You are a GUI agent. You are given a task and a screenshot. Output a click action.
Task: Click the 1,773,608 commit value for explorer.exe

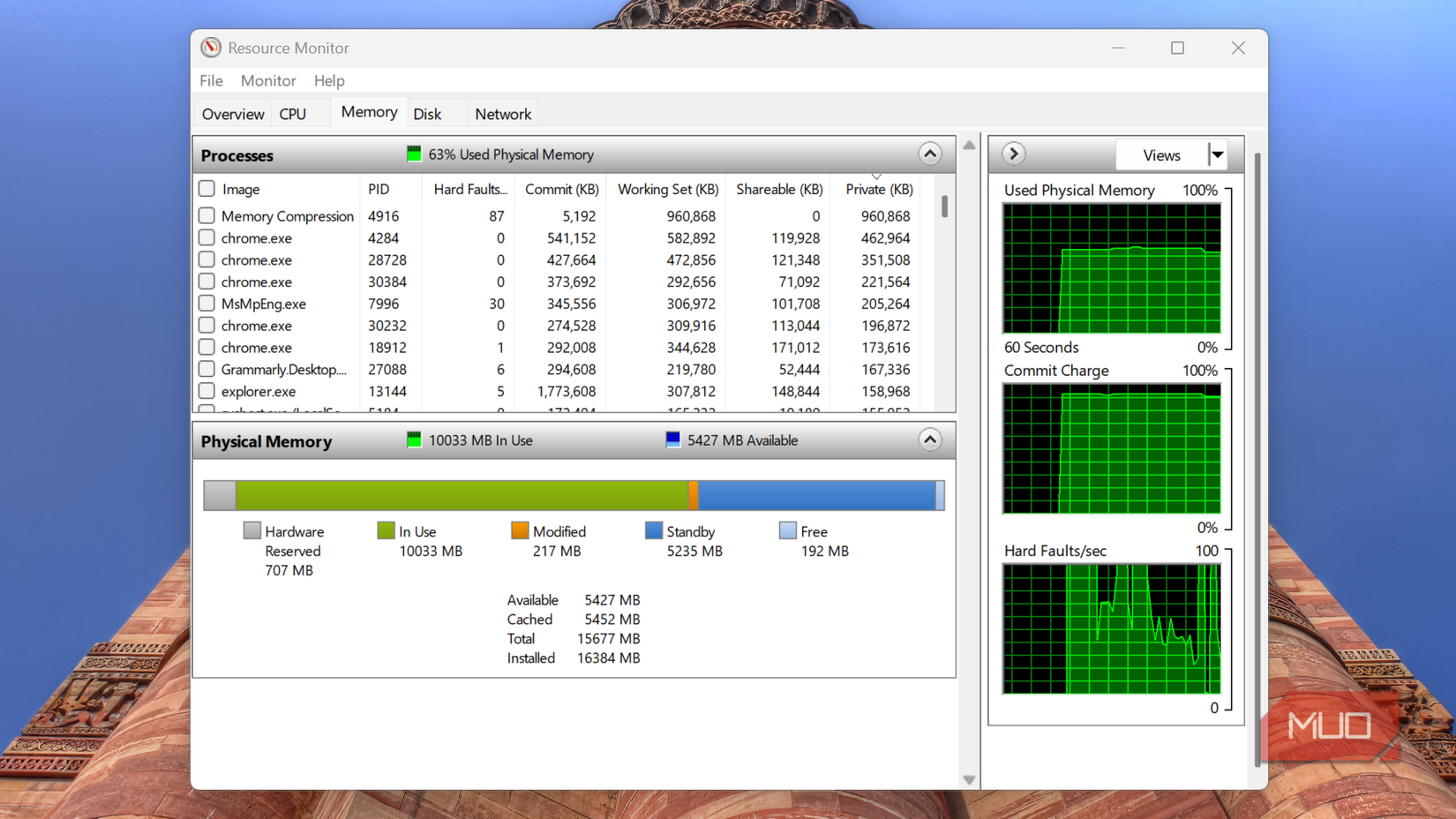(x=567, y=391)
